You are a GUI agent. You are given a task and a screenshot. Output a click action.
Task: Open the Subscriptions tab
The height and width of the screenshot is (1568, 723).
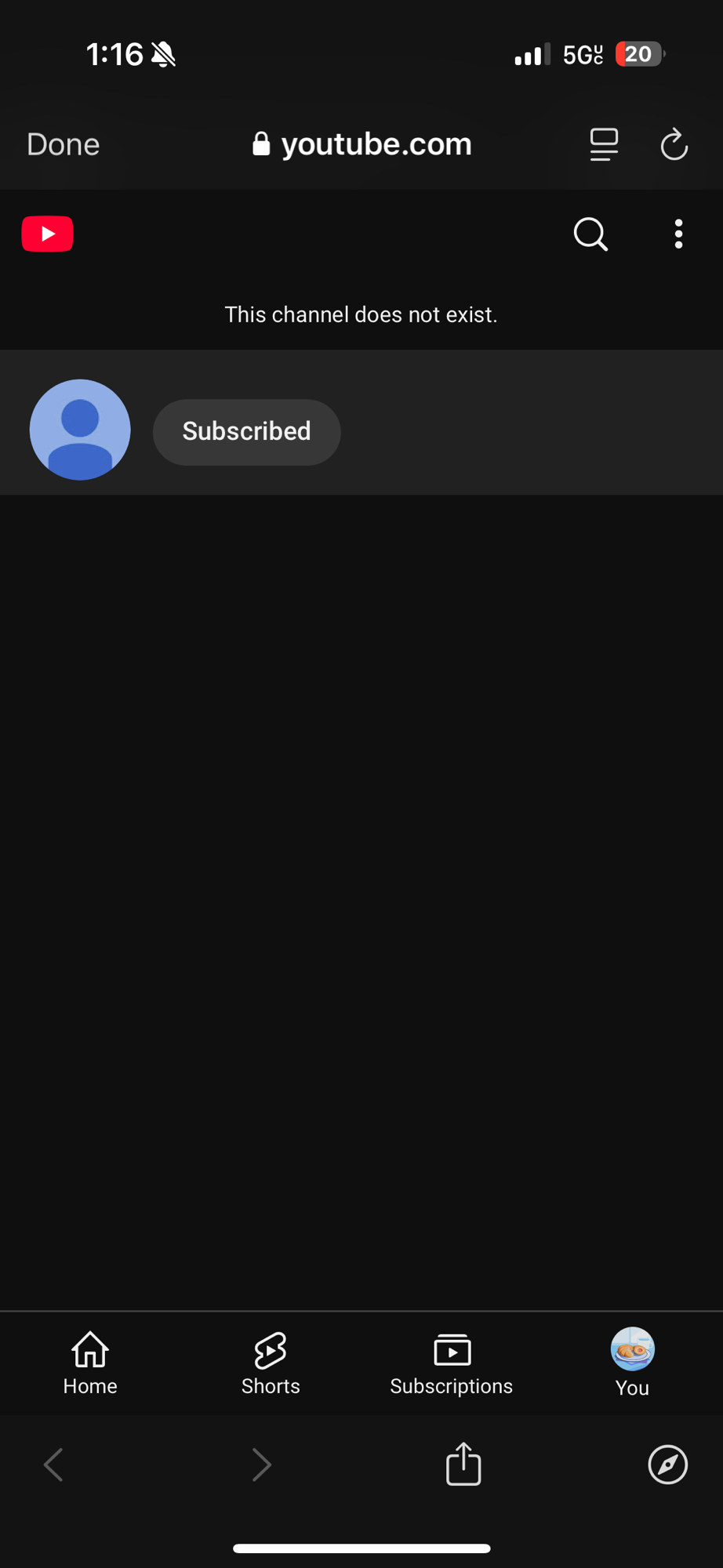click(x=452, y=1363)
